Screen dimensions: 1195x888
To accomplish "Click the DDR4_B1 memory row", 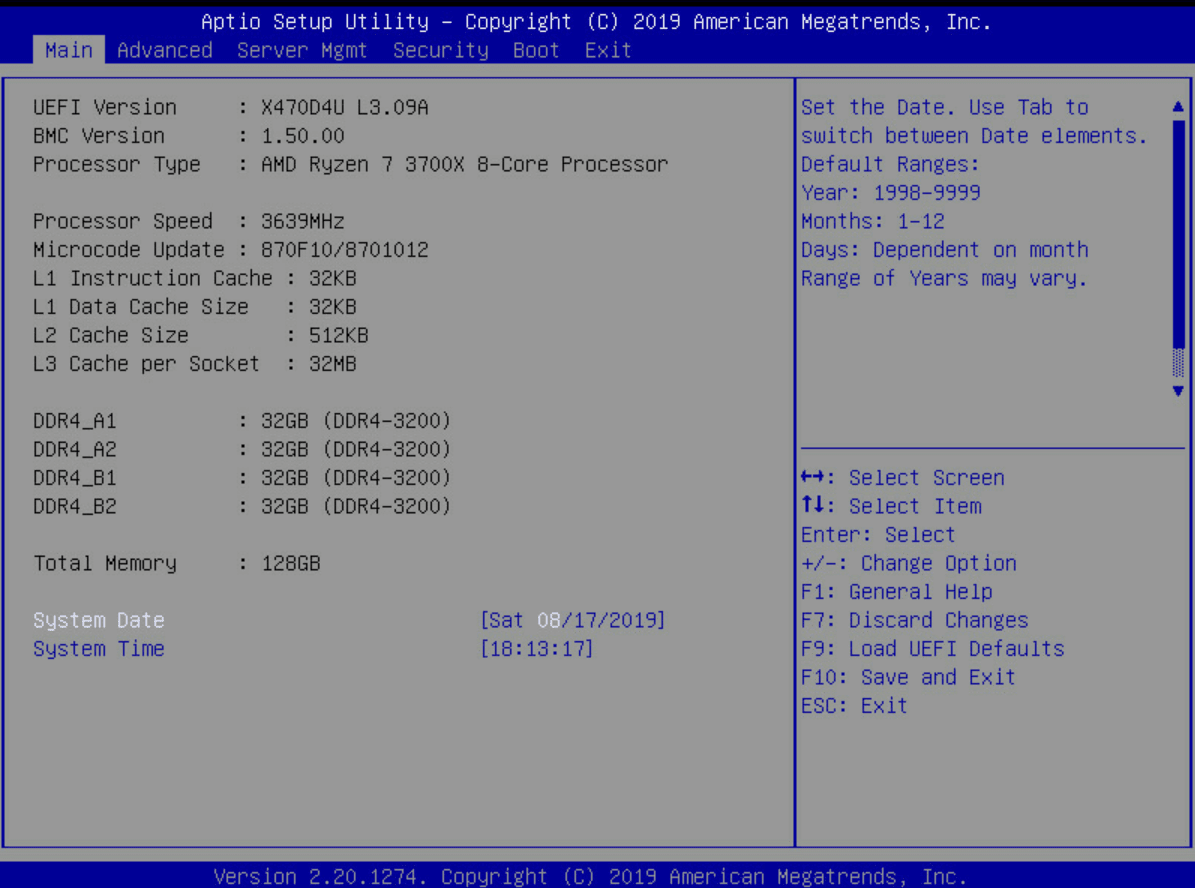I will pyautogui.click(x=242, y=478).
